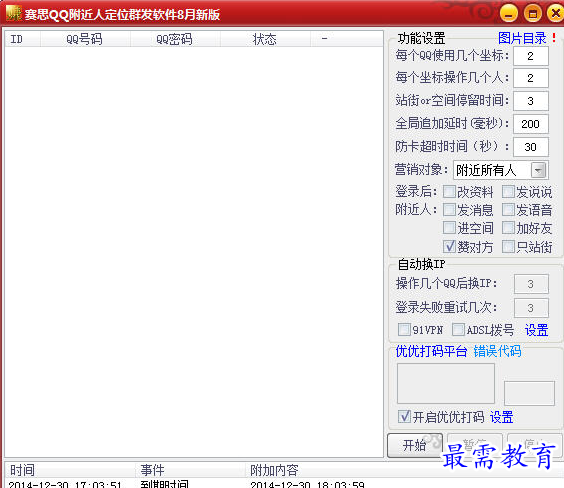This screenshot has width=564, height=488.
Task: Sort by the ID column header
Action: (x=23, y=39)
